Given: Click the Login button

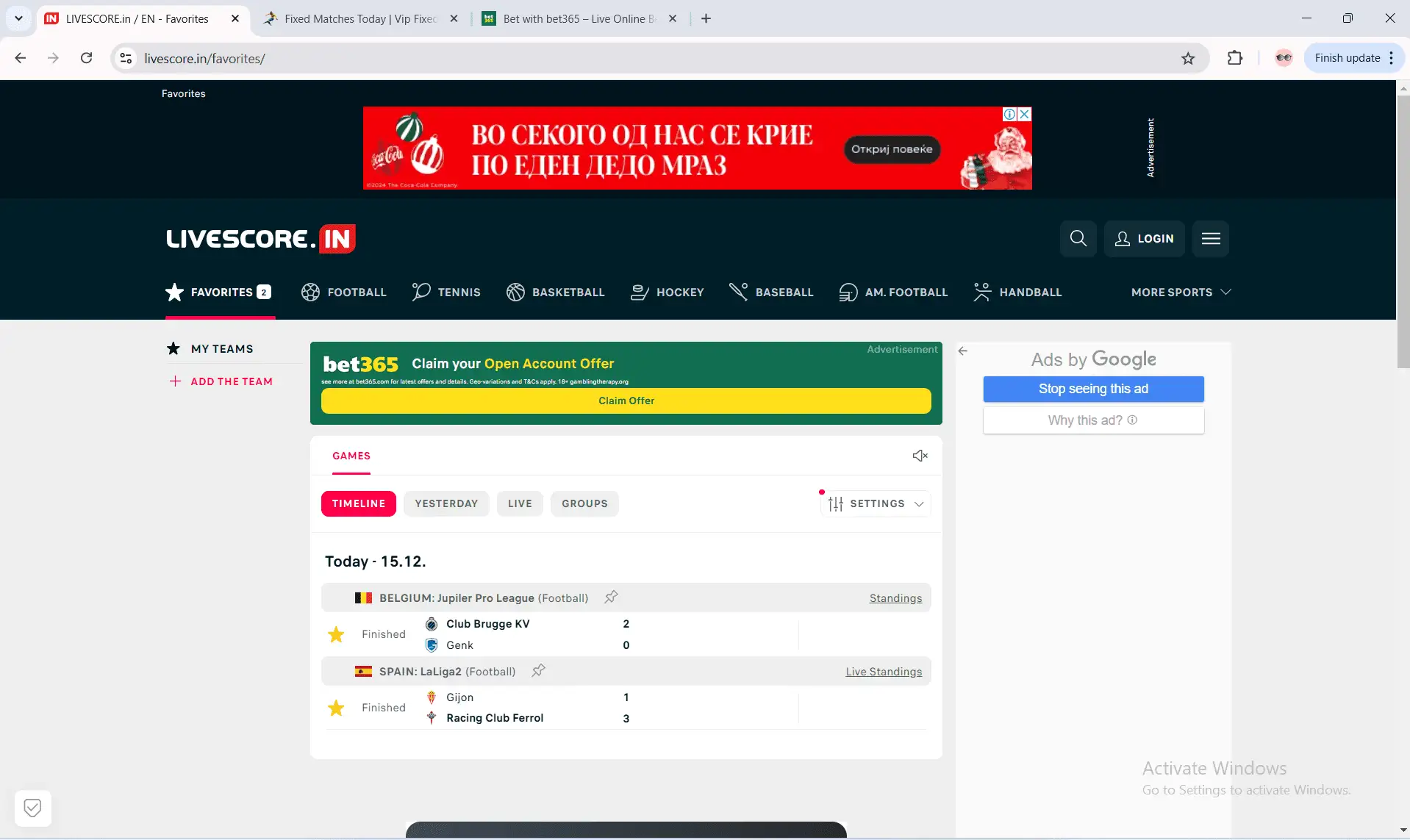Looking at the screenshot, I should click(x=1144, y=238).
